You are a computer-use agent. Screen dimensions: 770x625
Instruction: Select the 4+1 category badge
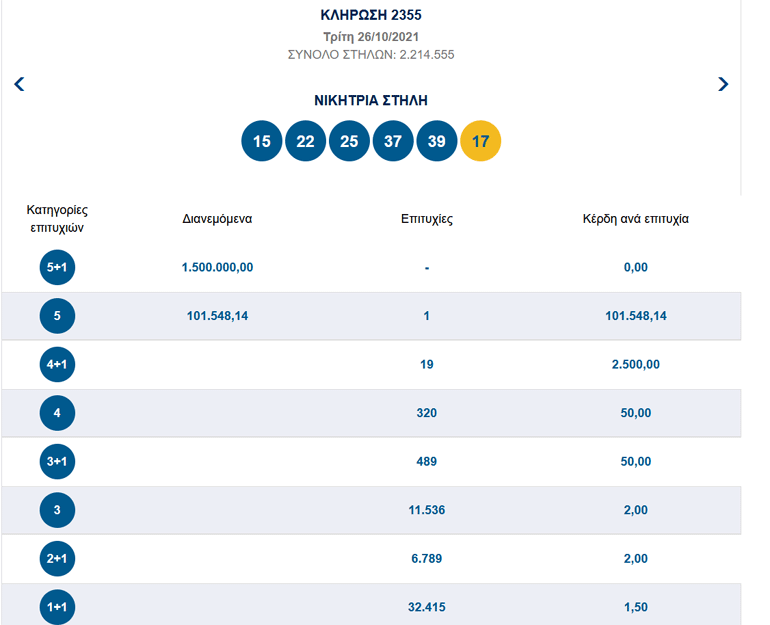[57, 365]
